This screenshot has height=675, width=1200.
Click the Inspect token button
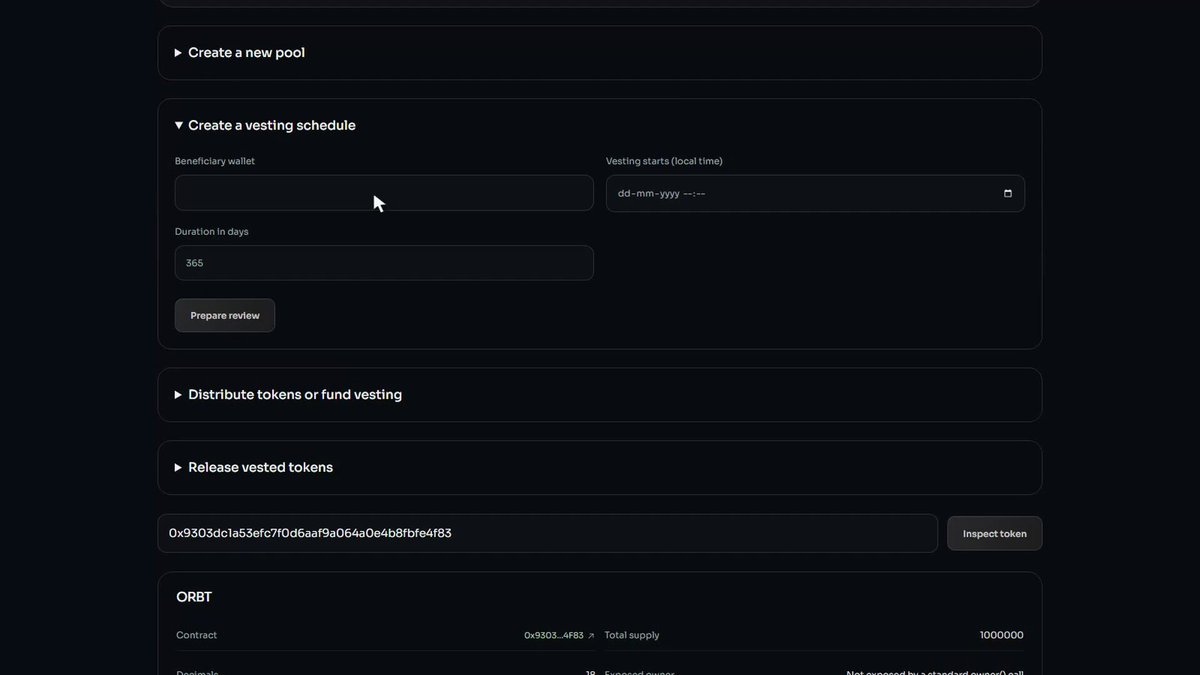994,534
